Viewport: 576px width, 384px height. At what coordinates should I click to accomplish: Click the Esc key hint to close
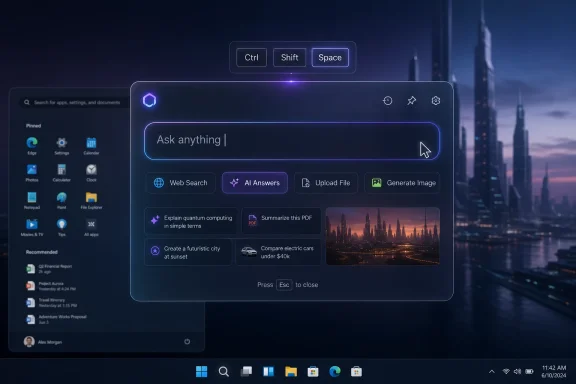point(284,285)
